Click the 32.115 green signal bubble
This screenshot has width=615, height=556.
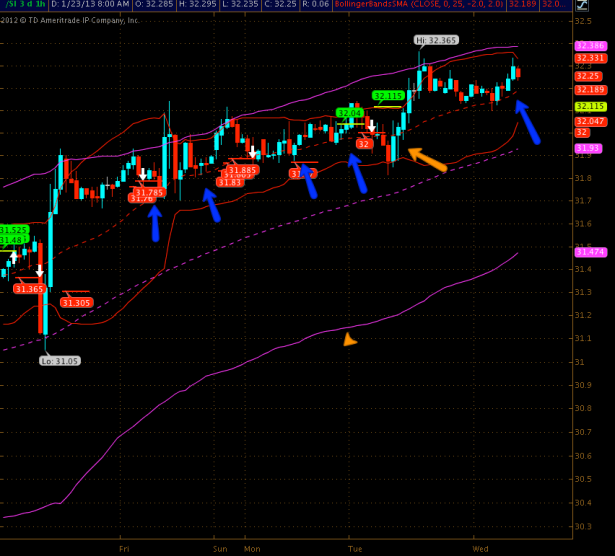(x=388, y=96)
